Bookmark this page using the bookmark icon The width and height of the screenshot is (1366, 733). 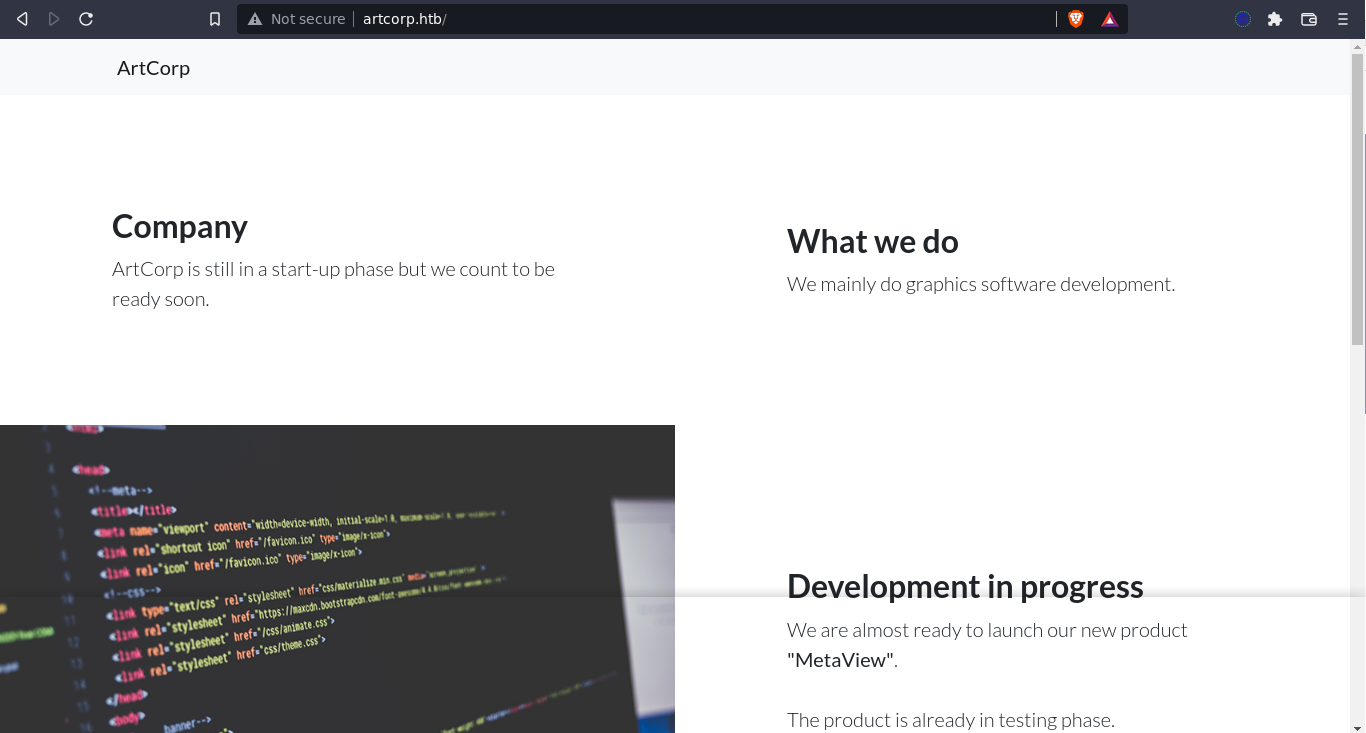(215, 19)
